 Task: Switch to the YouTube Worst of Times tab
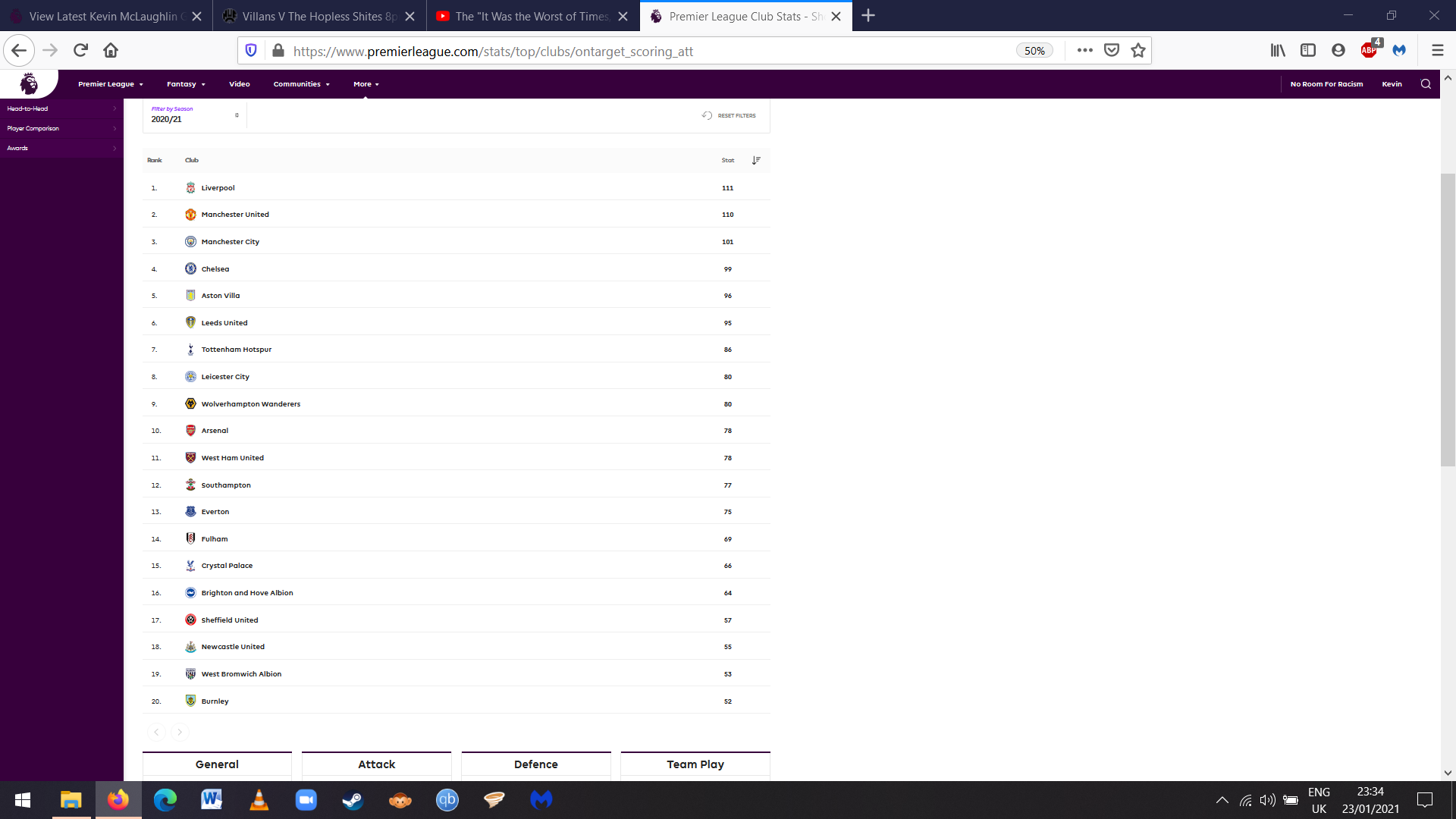(x=532, y=16)
